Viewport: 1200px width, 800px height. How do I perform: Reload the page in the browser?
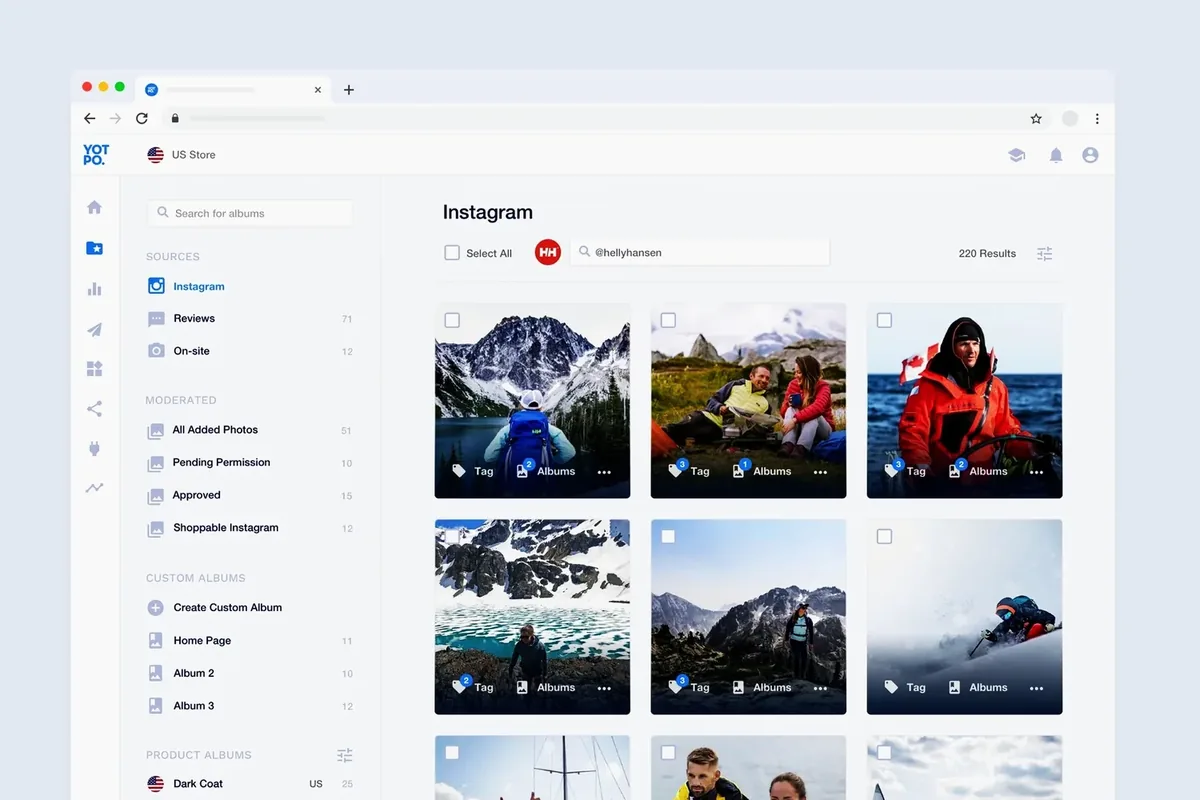(142, 118)
